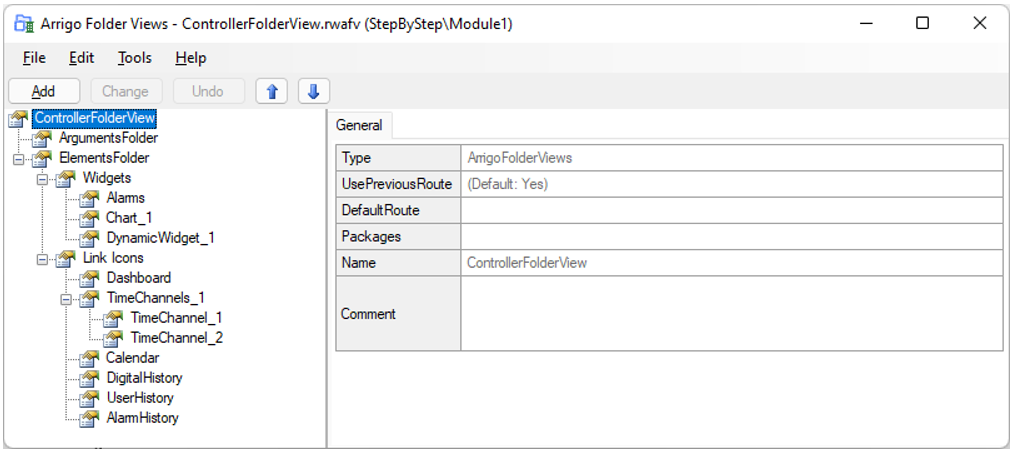Screen dimensions: 1016x454
Task: Click the Comment value field
Action: 732,313
